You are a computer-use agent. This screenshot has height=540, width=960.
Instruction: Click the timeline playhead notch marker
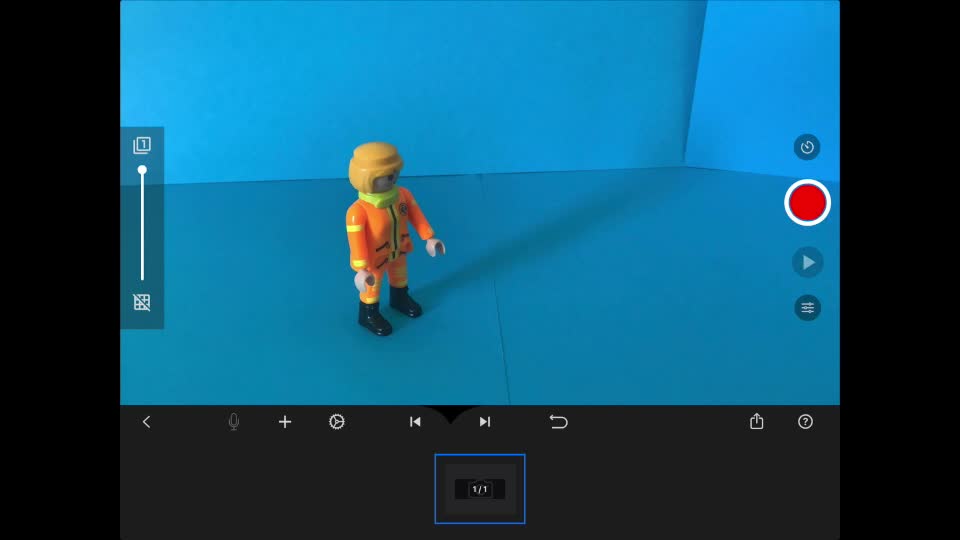coord(450,413)
